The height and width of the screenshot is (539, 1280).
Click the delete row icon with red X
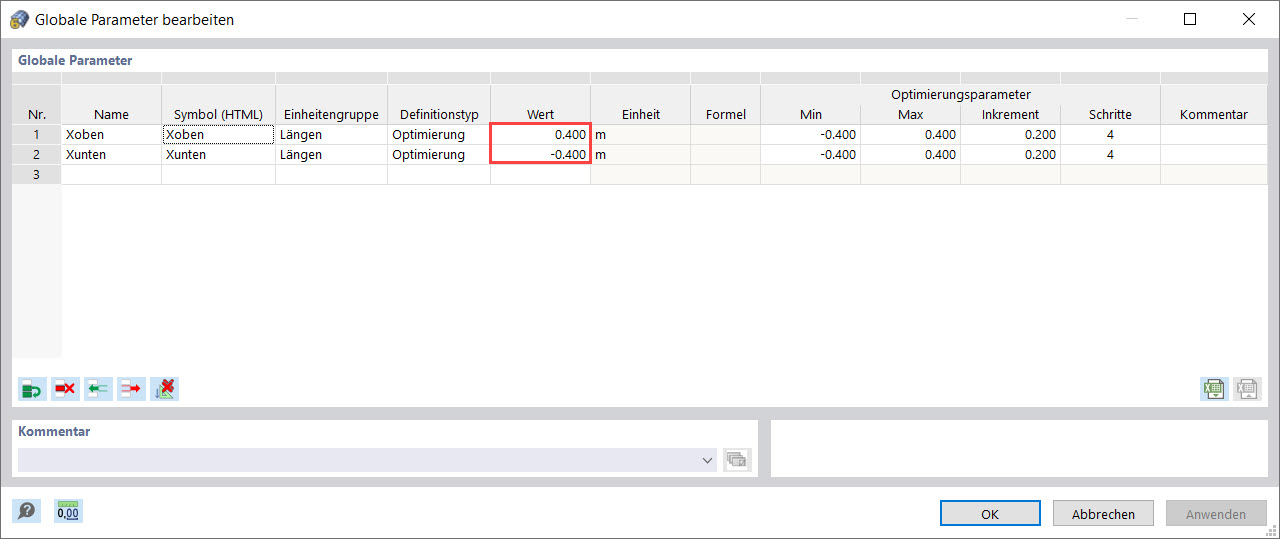[65, 389]
